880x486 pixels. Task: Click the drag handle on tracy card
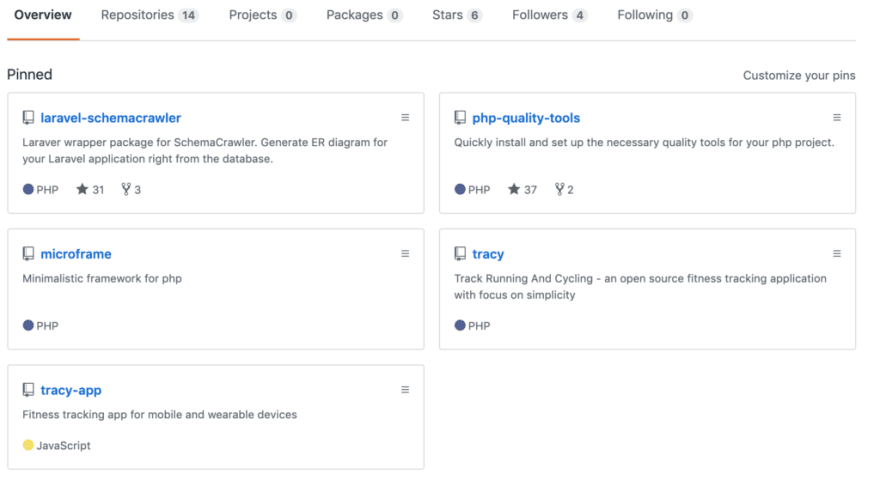tap(836, 254)
